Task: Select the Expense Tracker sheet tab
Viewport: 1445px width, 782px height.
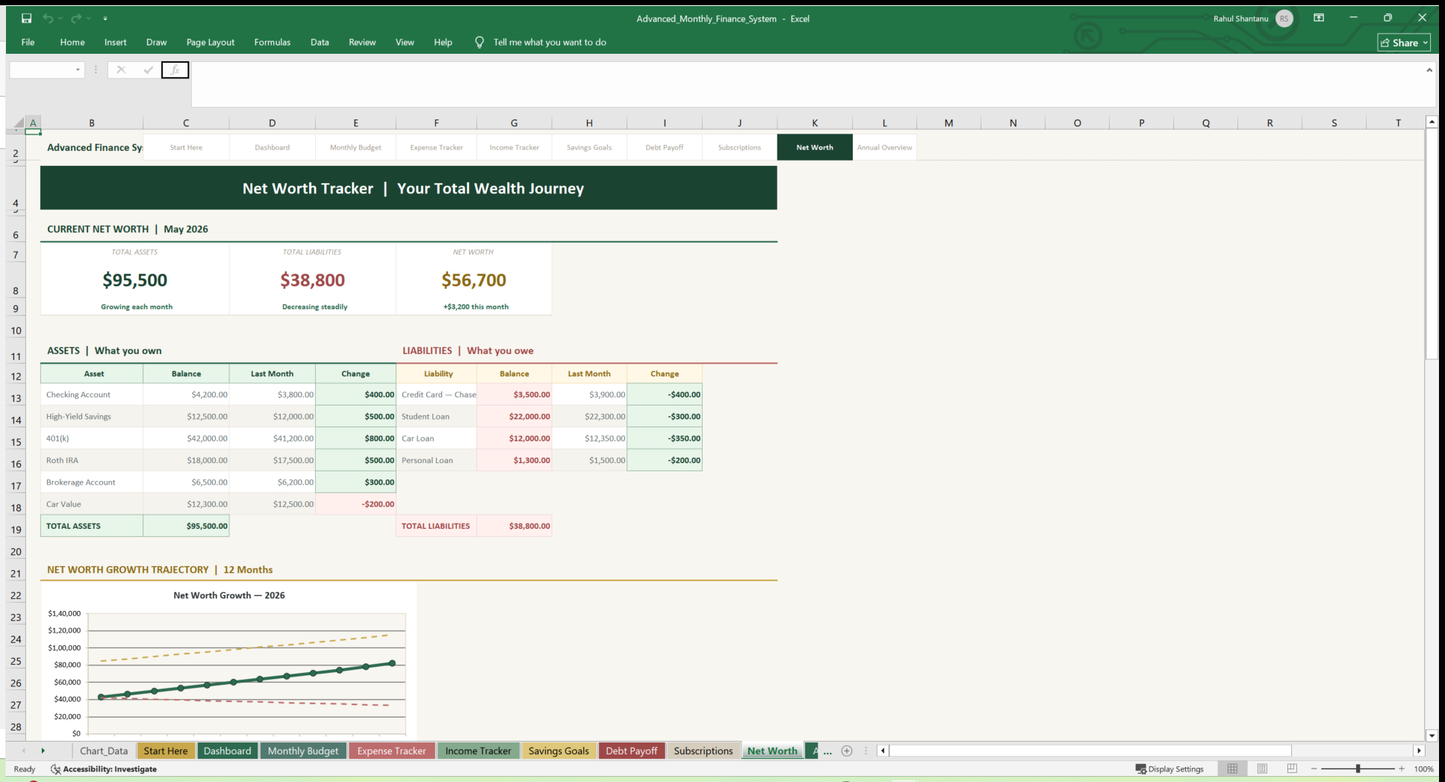Action: pyautogui.click(x=392, y=751)
